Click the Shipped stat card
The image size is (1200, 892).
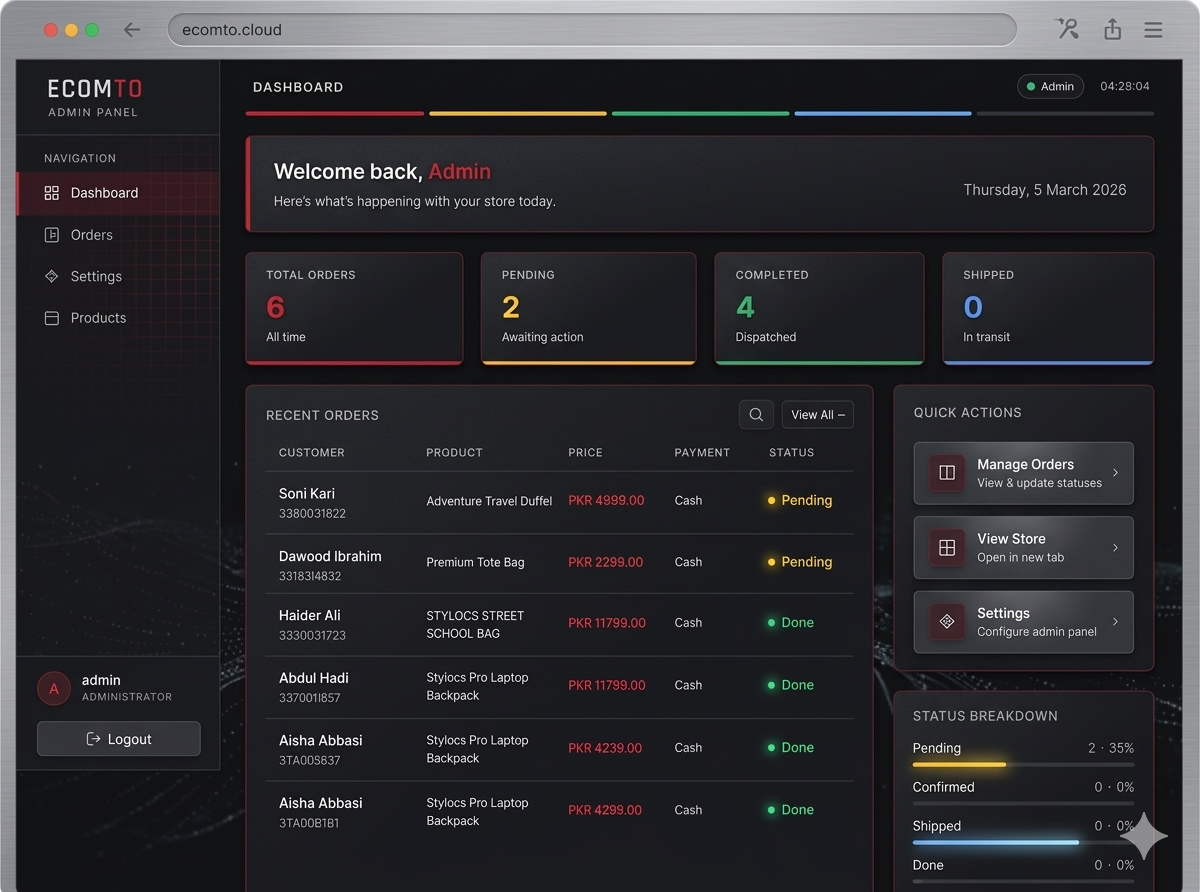[x=1048, y=308]
